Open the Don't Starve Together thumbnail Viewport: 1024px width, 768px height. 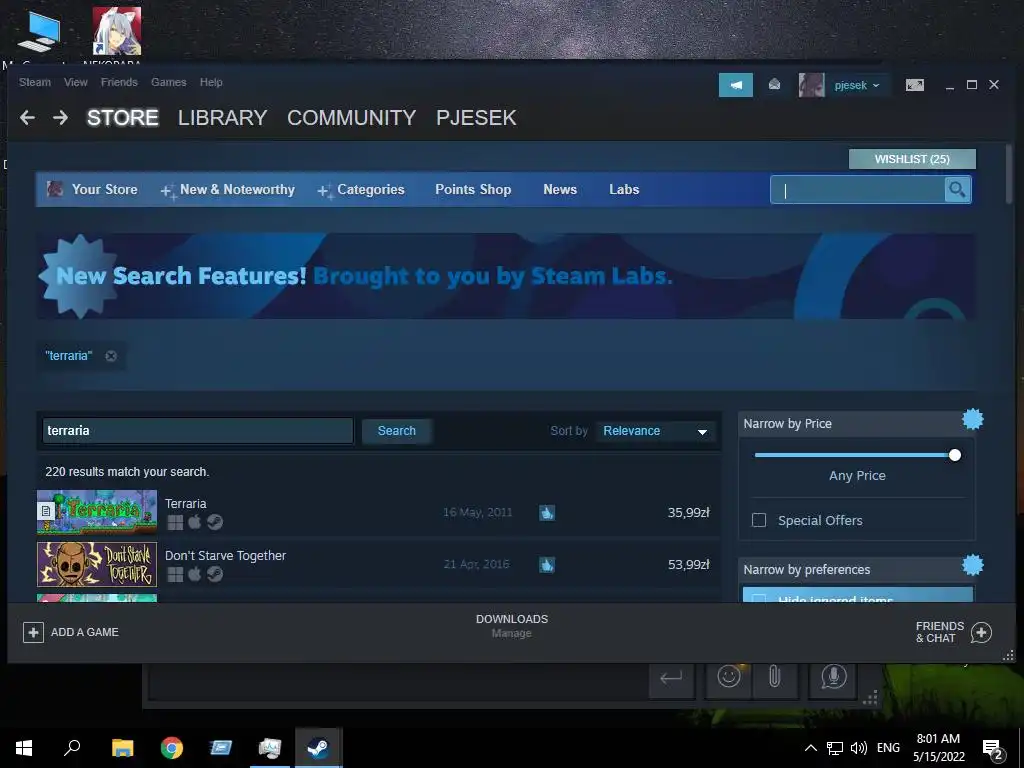point(97,564)
